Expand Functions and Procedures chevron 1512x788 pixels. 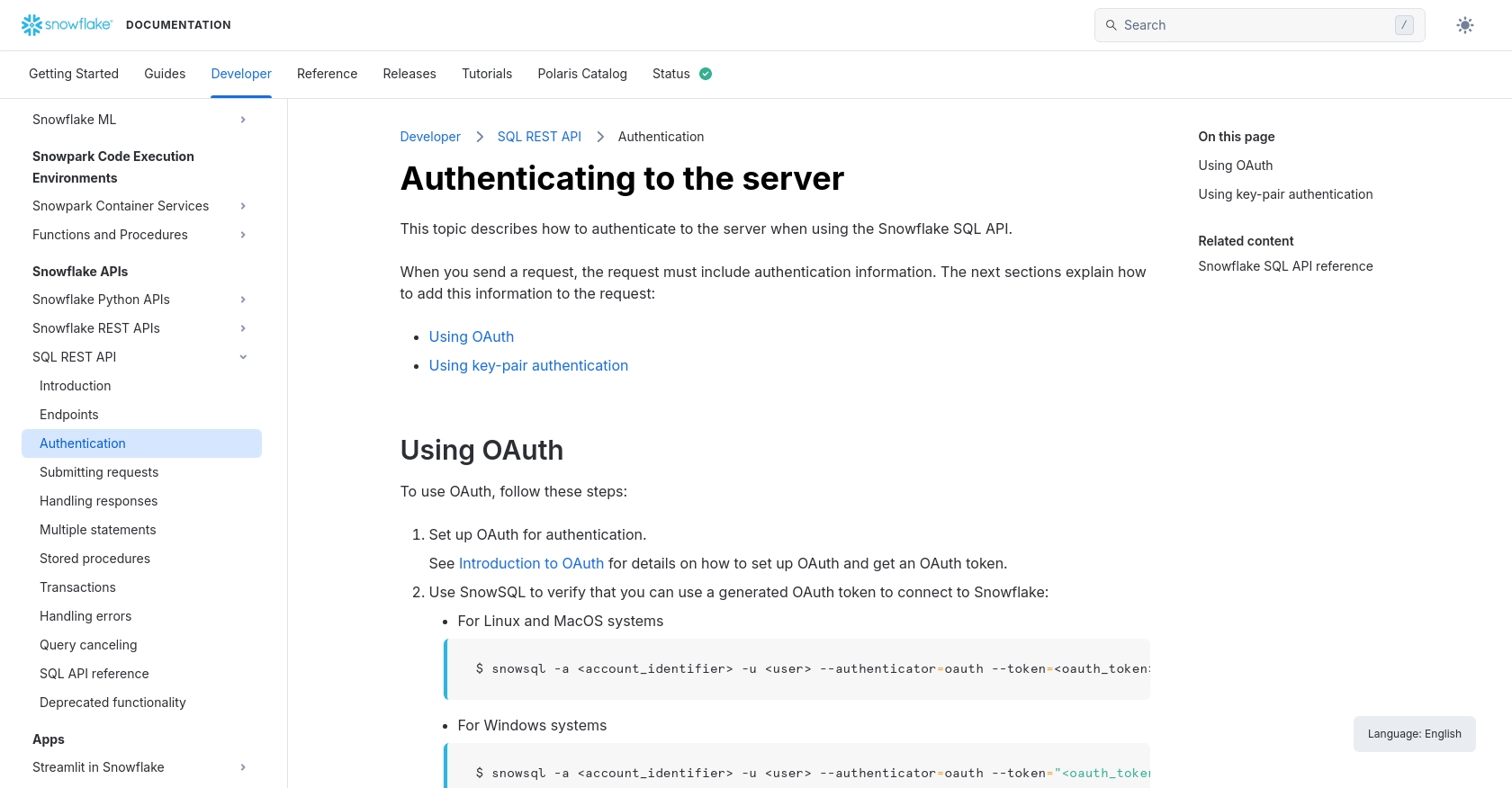pos(243,235)
